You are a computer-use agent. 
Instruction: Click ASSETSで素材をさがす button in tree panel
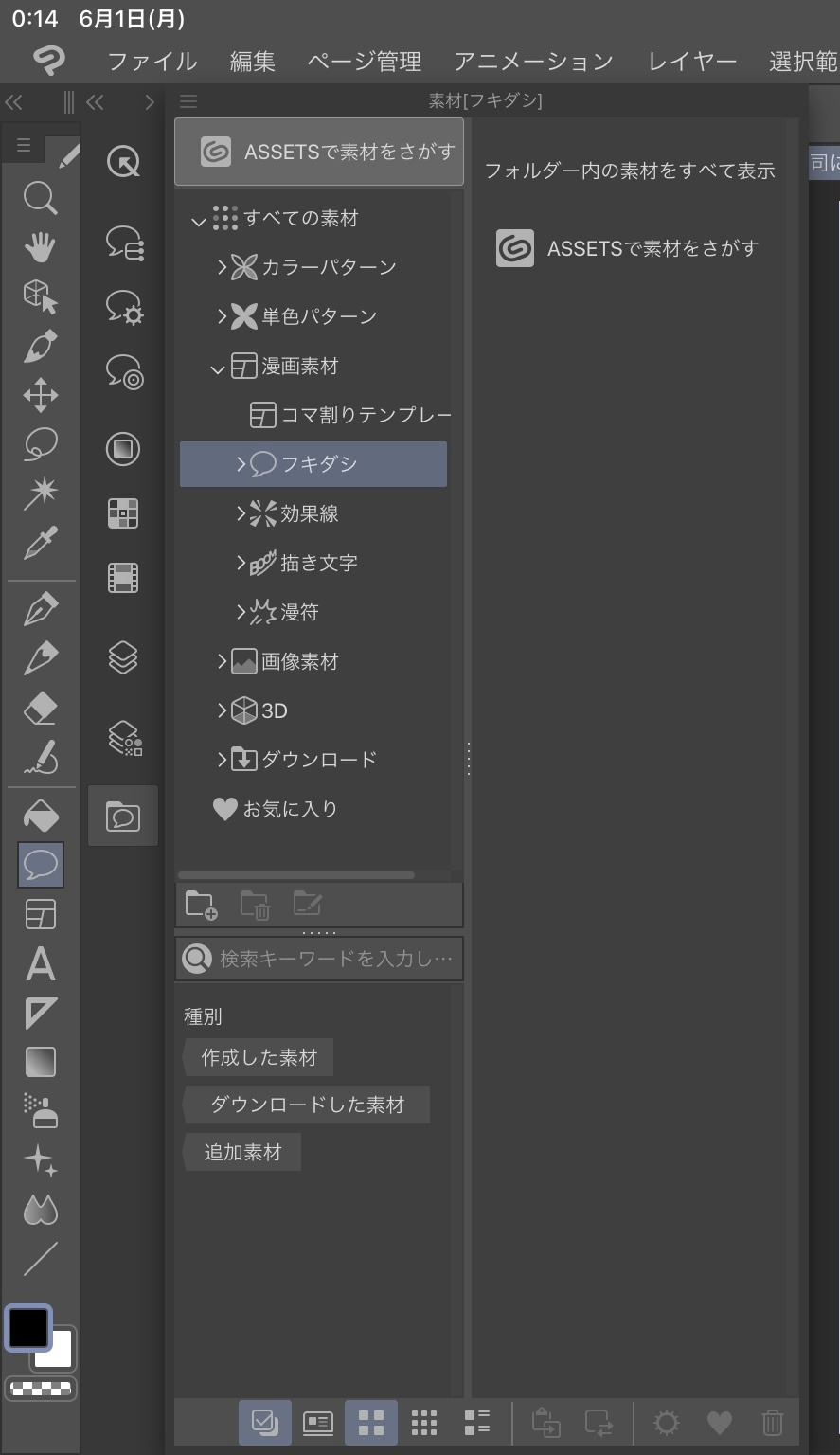pos(319,152)
